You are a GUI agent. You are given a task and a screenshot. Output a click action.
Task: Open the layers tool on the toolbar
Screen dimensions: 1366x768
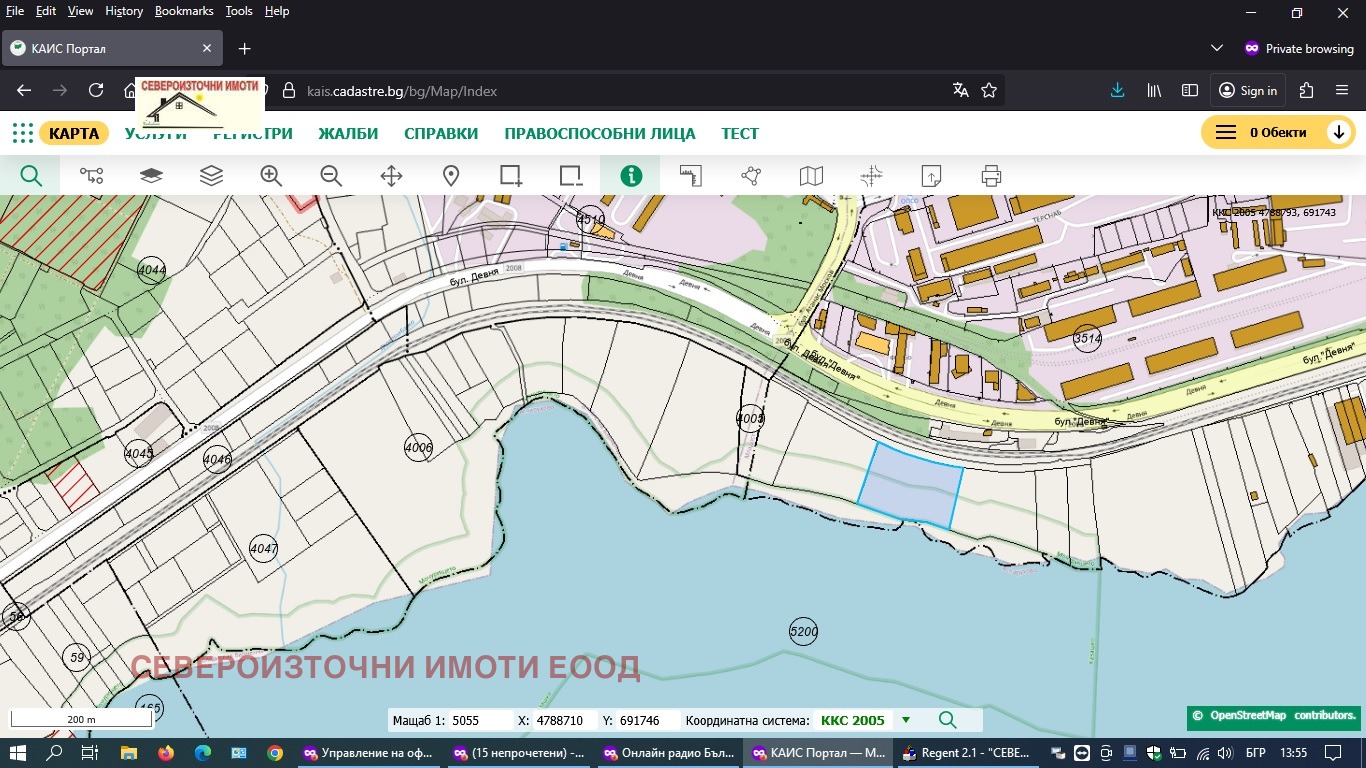[211, 175]
